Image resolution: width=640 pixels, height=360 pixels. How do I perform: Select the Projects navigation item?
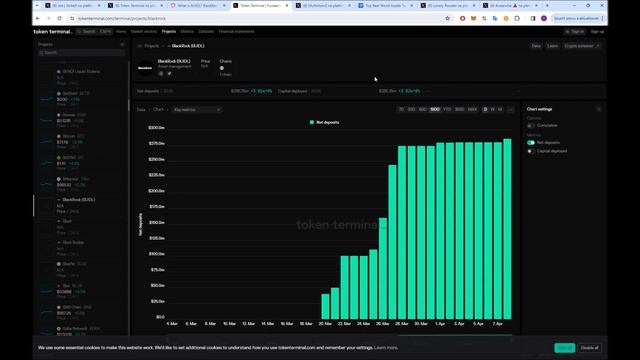(x=169, y=31)
